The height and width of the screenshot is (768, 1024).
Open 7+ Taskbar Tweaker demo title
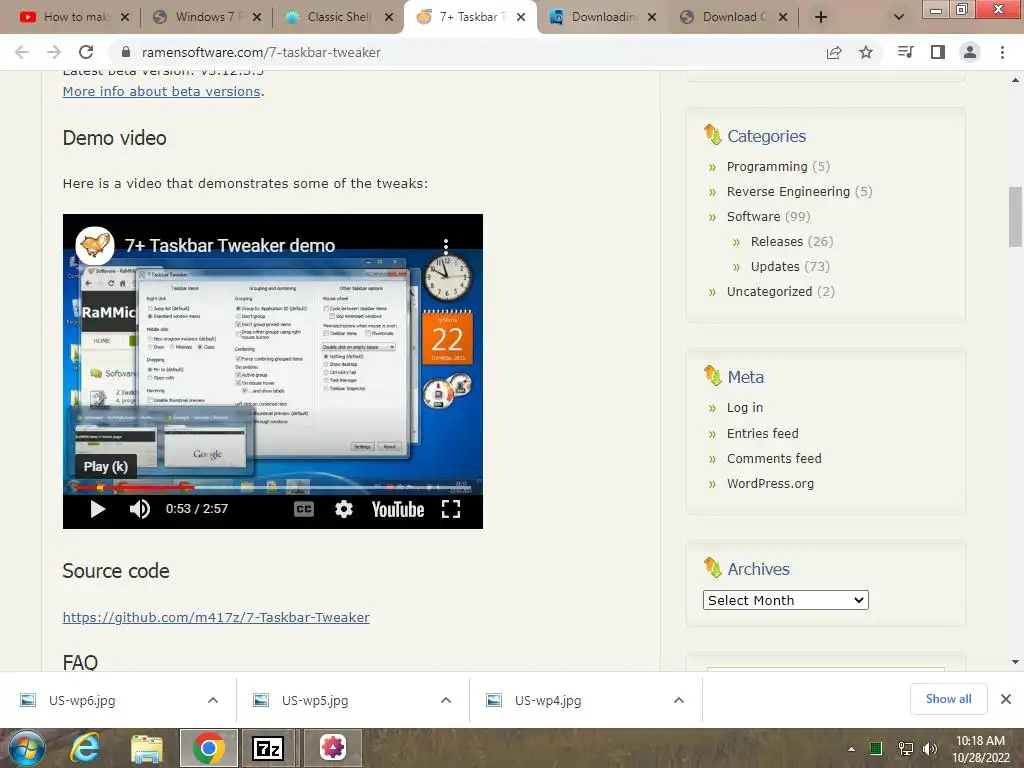(x=230, y=246)
